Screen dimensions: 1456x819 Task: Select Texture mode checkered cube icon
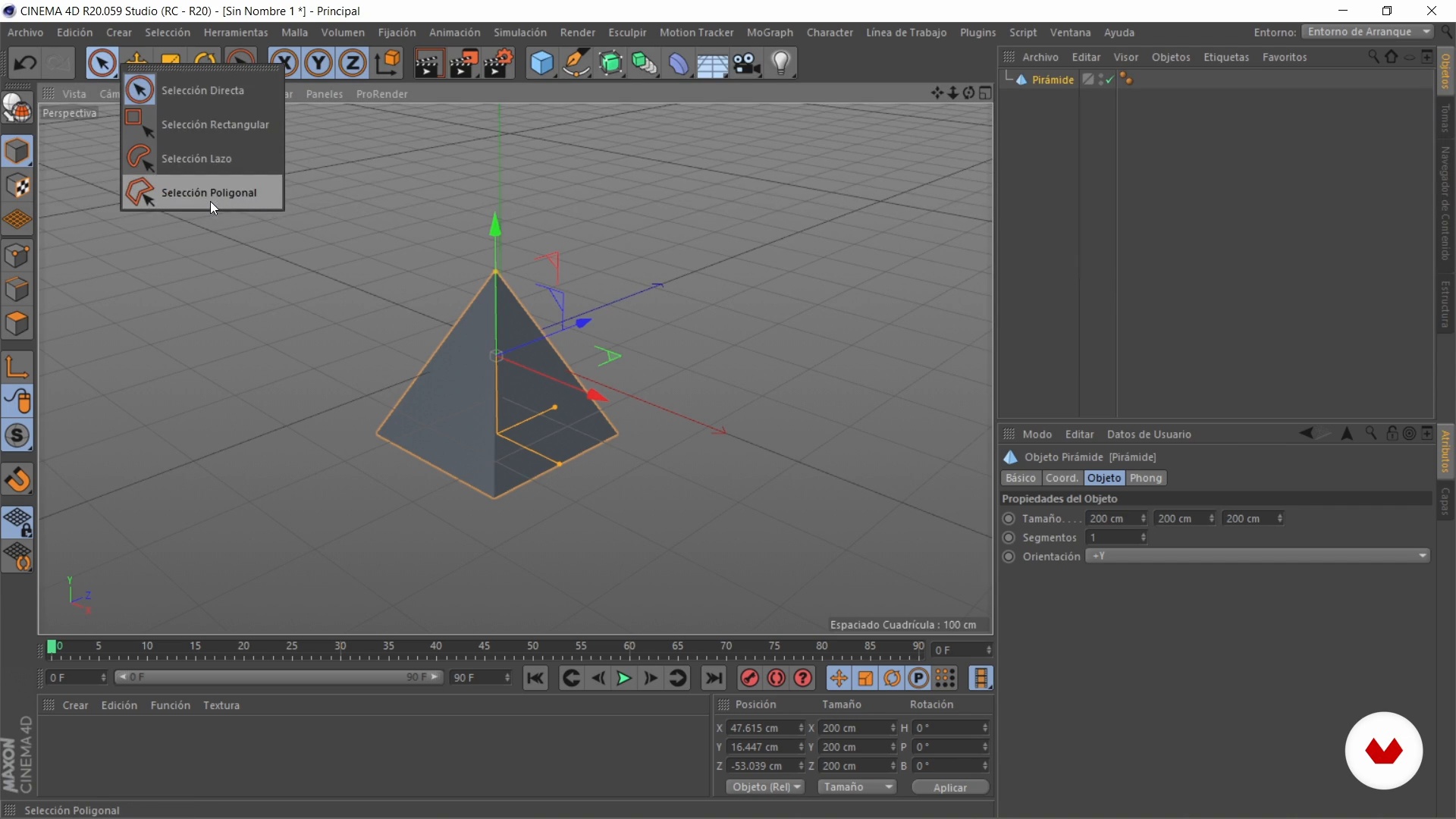click(17, 186)
